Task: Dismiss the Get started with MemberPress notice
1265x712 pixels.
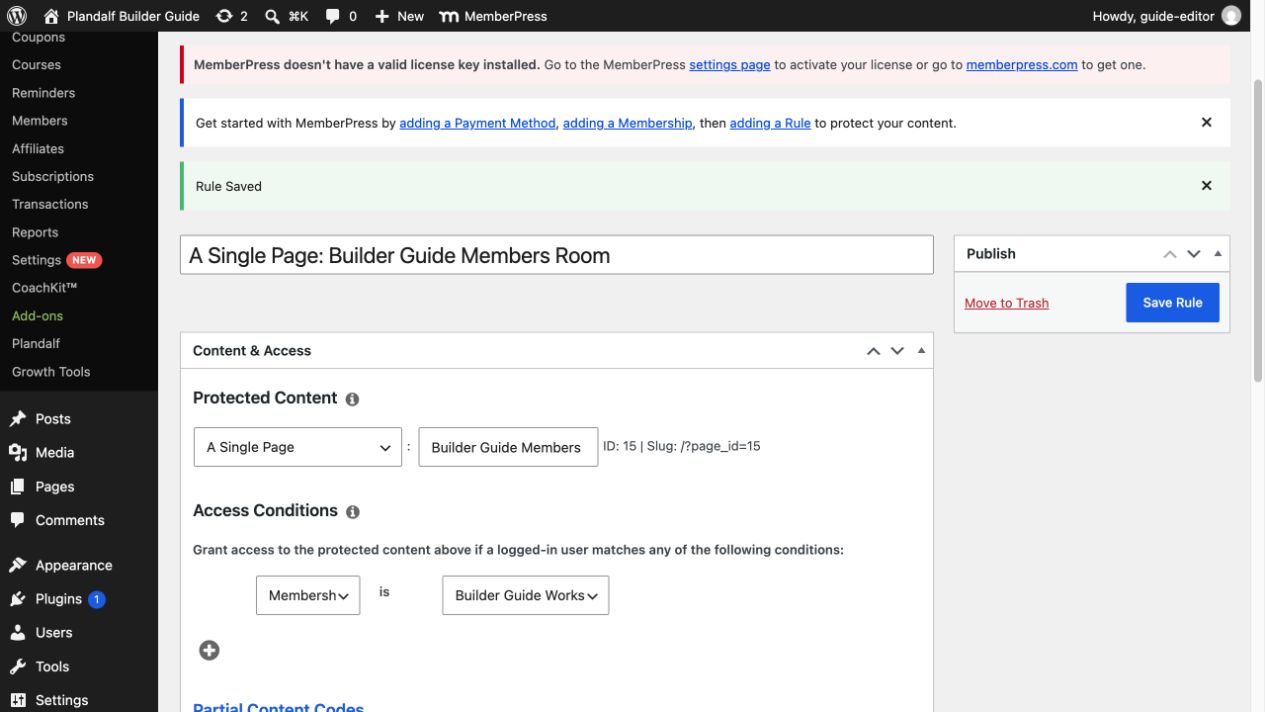Action: pos(1206,122)
